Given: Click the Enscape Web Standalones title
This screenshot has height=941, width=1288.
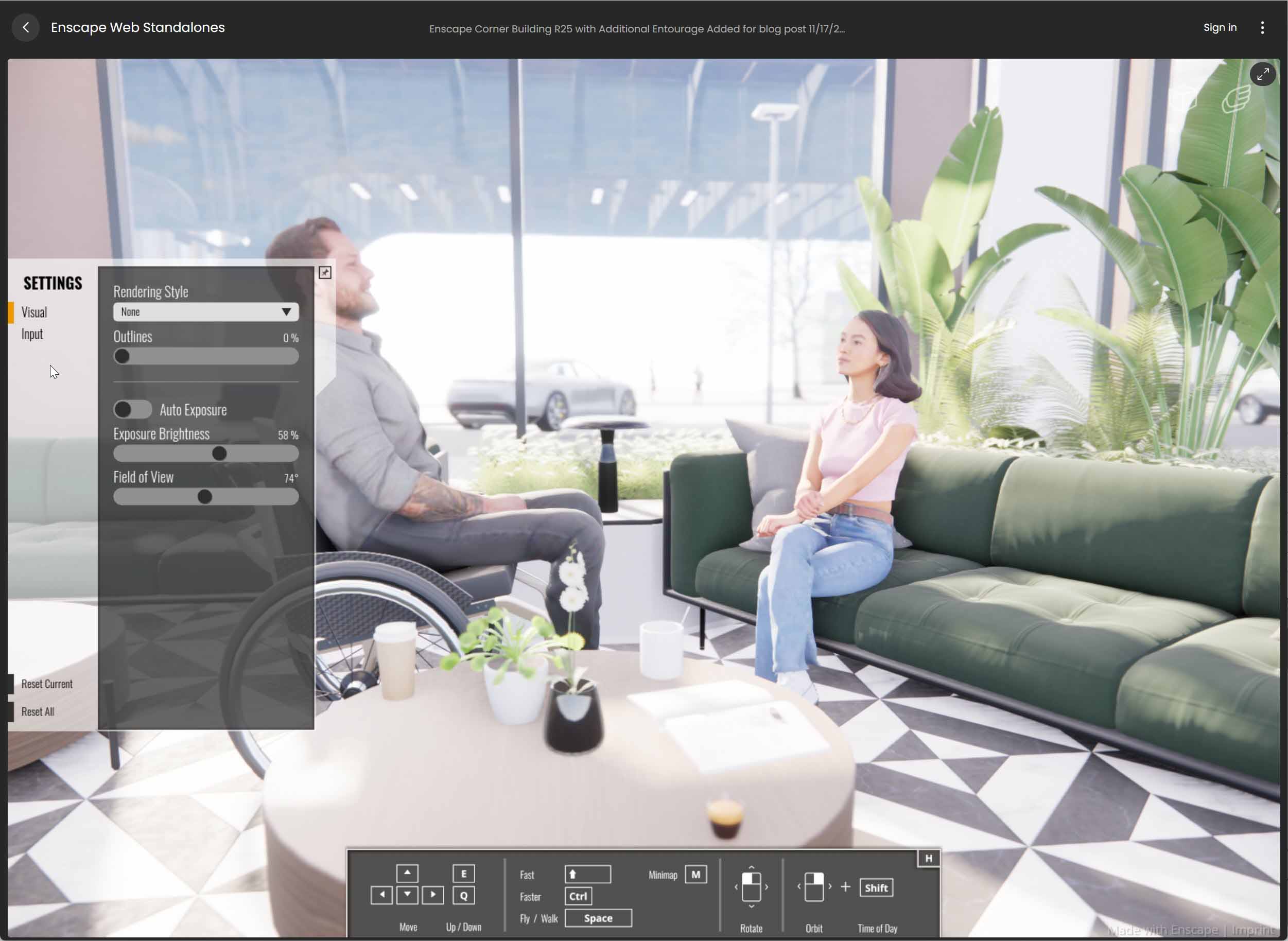Looking at the screenshot, I should click(138, 27).
